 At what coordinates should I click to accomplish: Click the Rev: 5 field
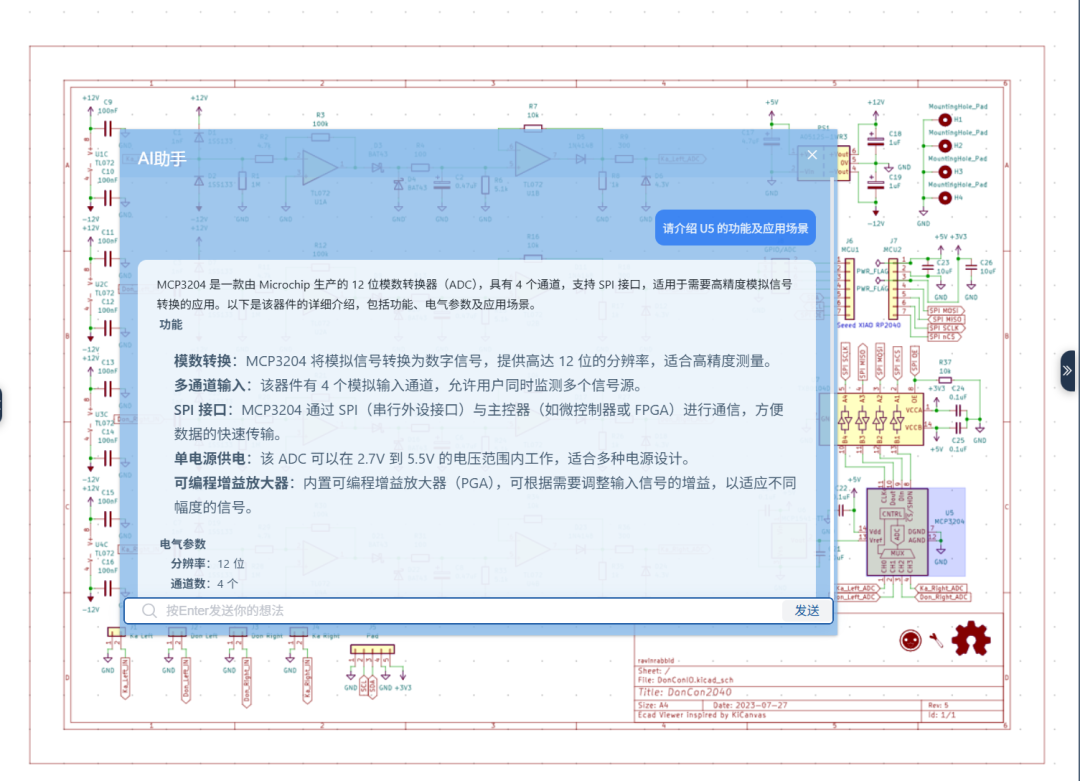938,705
